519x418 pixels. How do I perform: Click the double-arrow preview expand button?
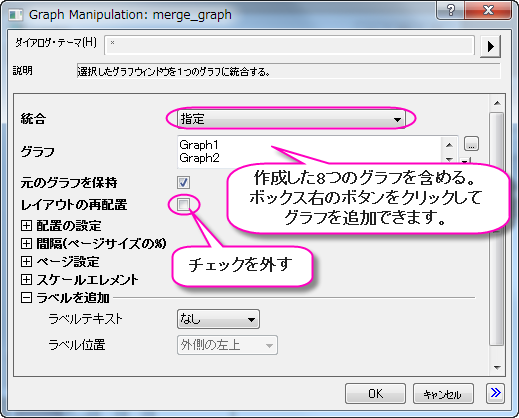(495, 393)
